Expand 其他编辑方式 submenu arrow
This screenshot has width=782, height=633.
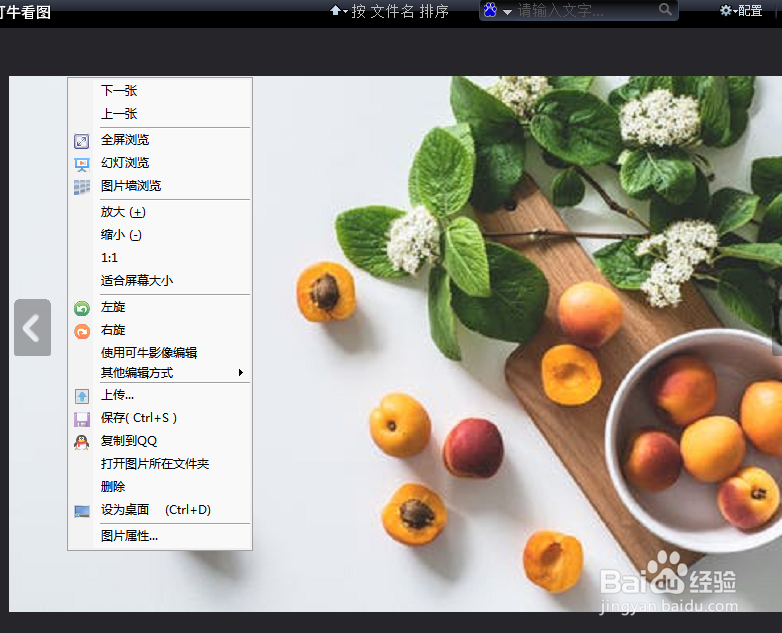[x=241, y=373]
